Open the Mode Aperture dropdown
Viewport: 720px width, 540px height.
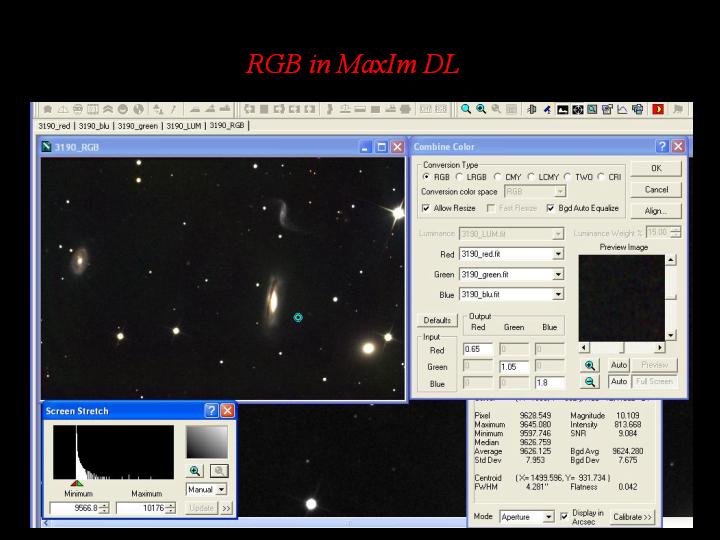549,517
